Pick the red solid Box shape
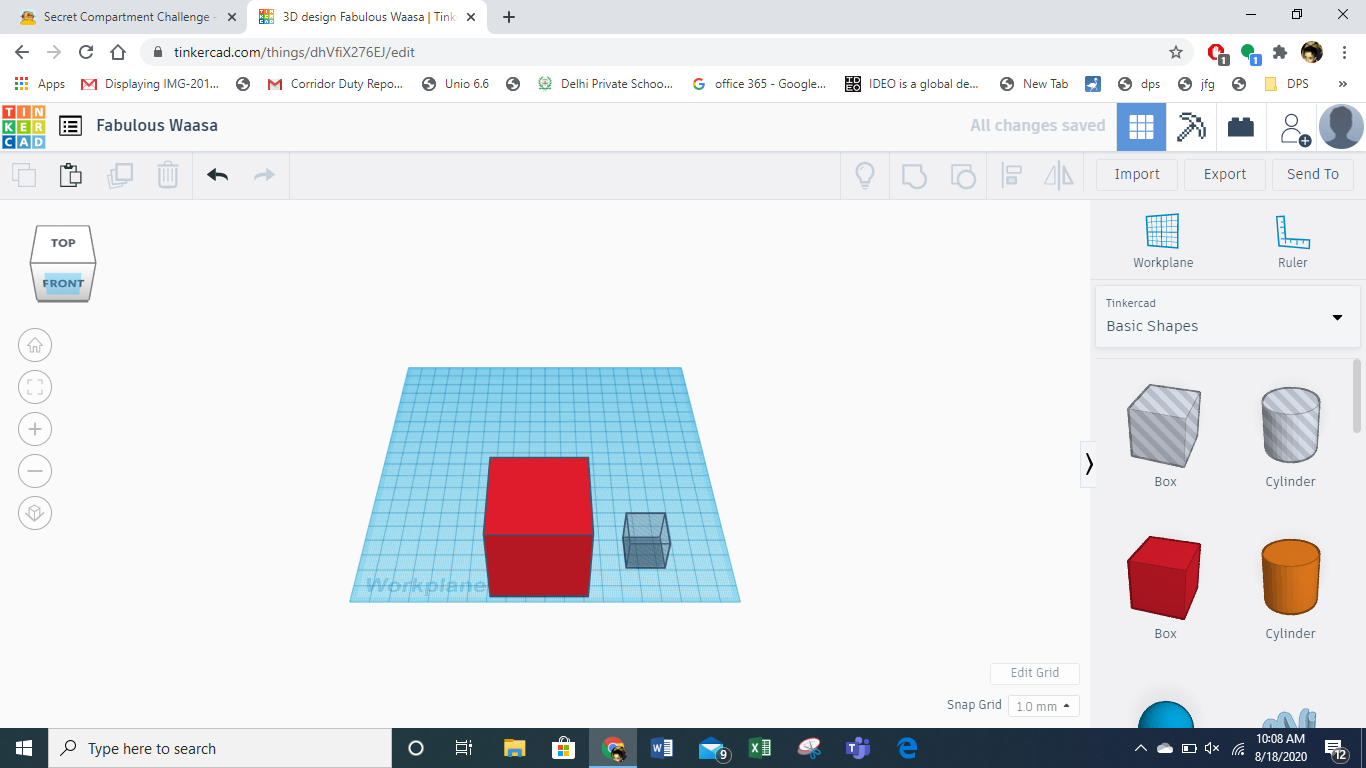The image size is (1366, 768). (x=1164, y=578)
